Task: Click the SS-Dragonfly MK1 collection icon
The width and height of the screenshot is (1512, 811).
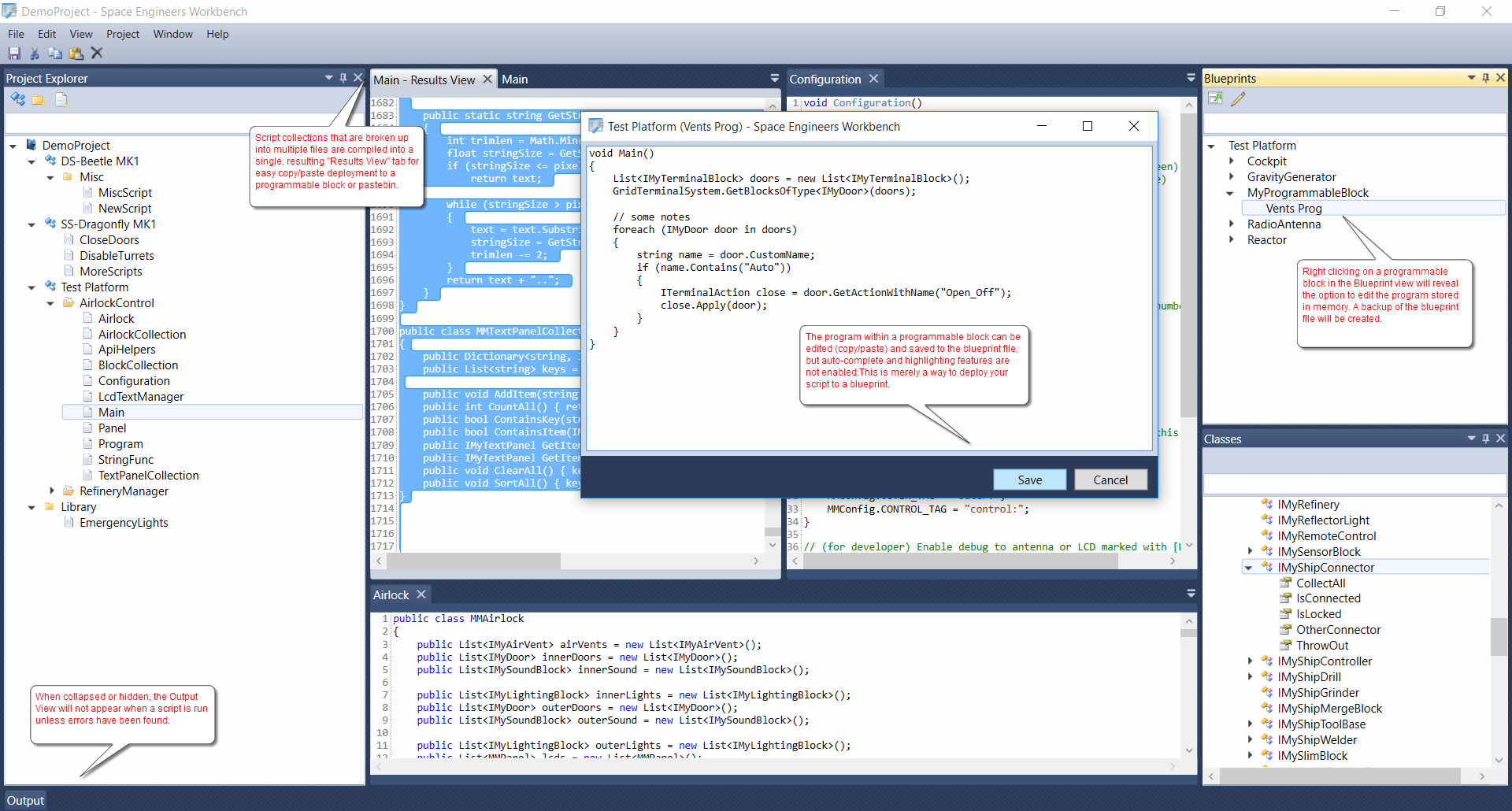Action: (50, 224)
